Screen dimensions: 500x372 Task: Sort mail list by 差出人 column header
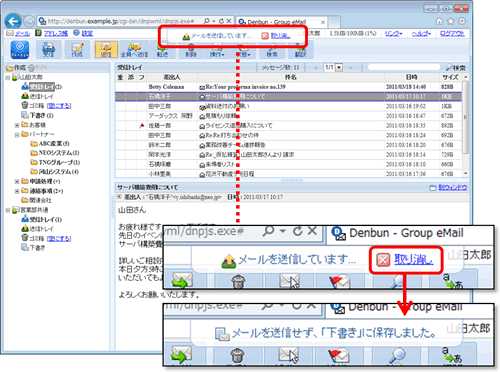click(172, 77)
